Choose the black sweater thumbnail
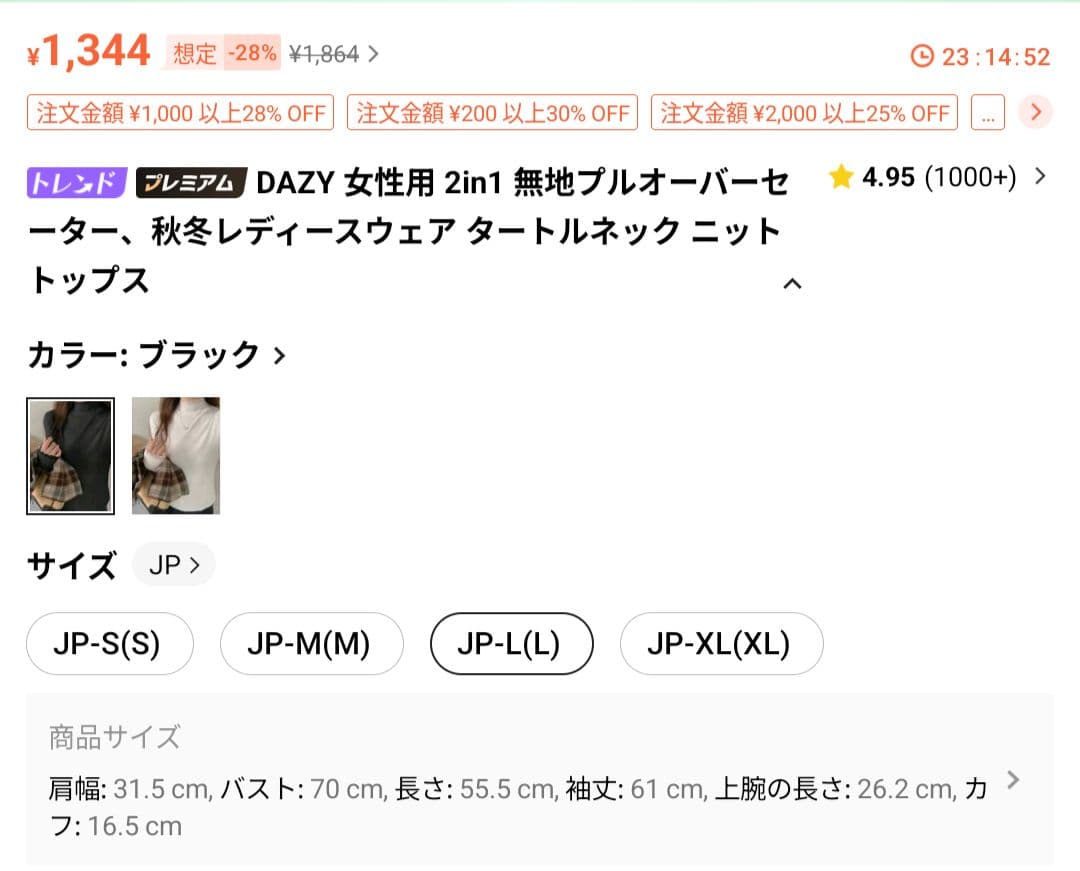This screenshot has width=1080, height=871. 70,455
